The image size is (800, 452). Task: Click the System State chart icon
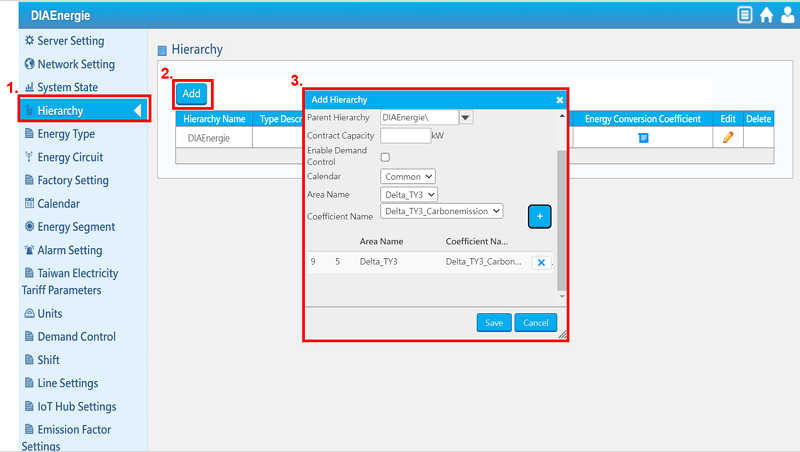30,87
